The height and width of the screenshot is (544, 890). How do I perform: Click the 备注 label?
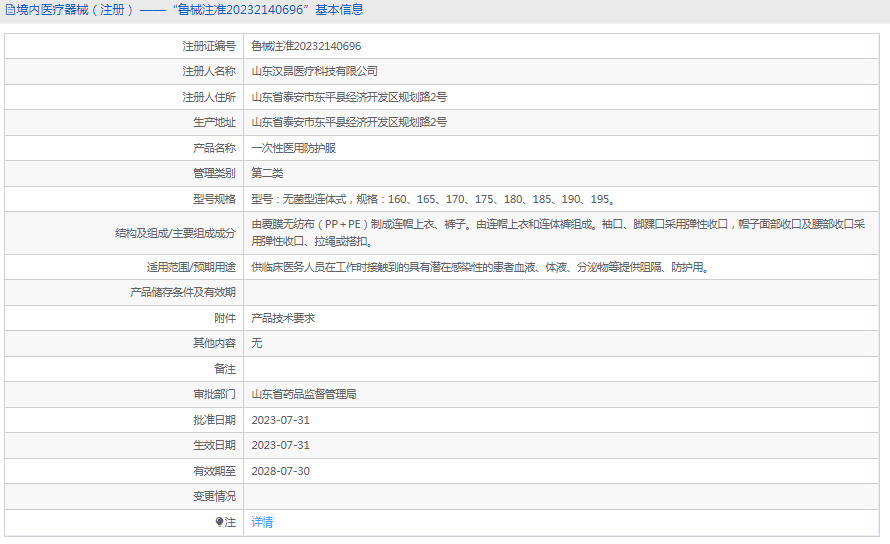[225, 369]
